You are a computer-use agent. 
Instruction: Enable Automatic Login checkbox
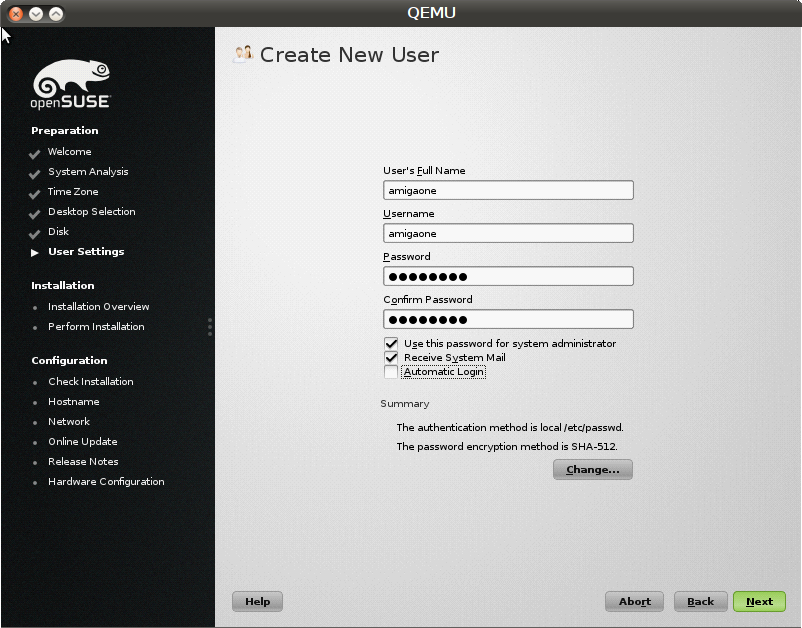391,372
